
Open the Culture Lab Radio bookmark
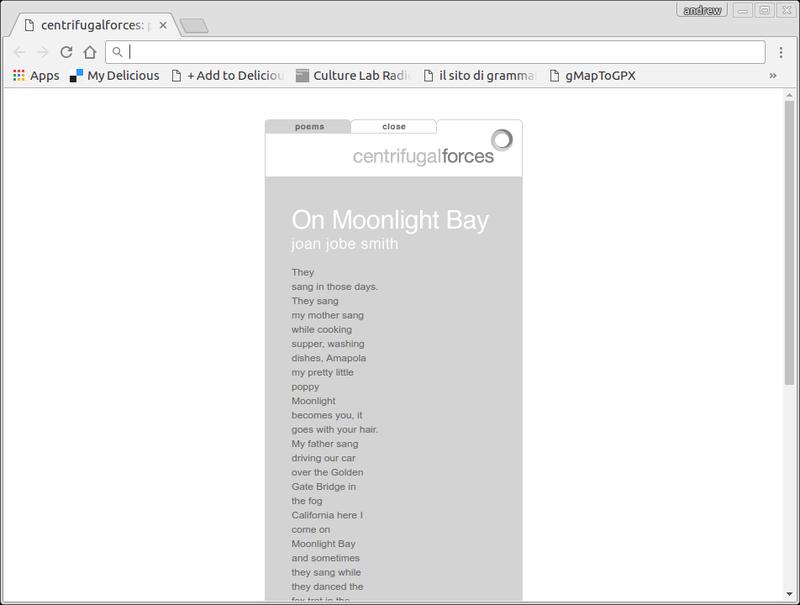click(354, 75)
